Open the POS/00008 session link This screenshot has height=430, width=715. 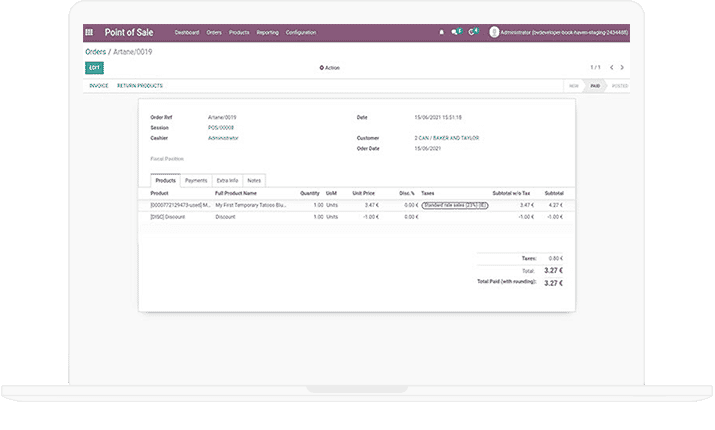pos(221,128)
